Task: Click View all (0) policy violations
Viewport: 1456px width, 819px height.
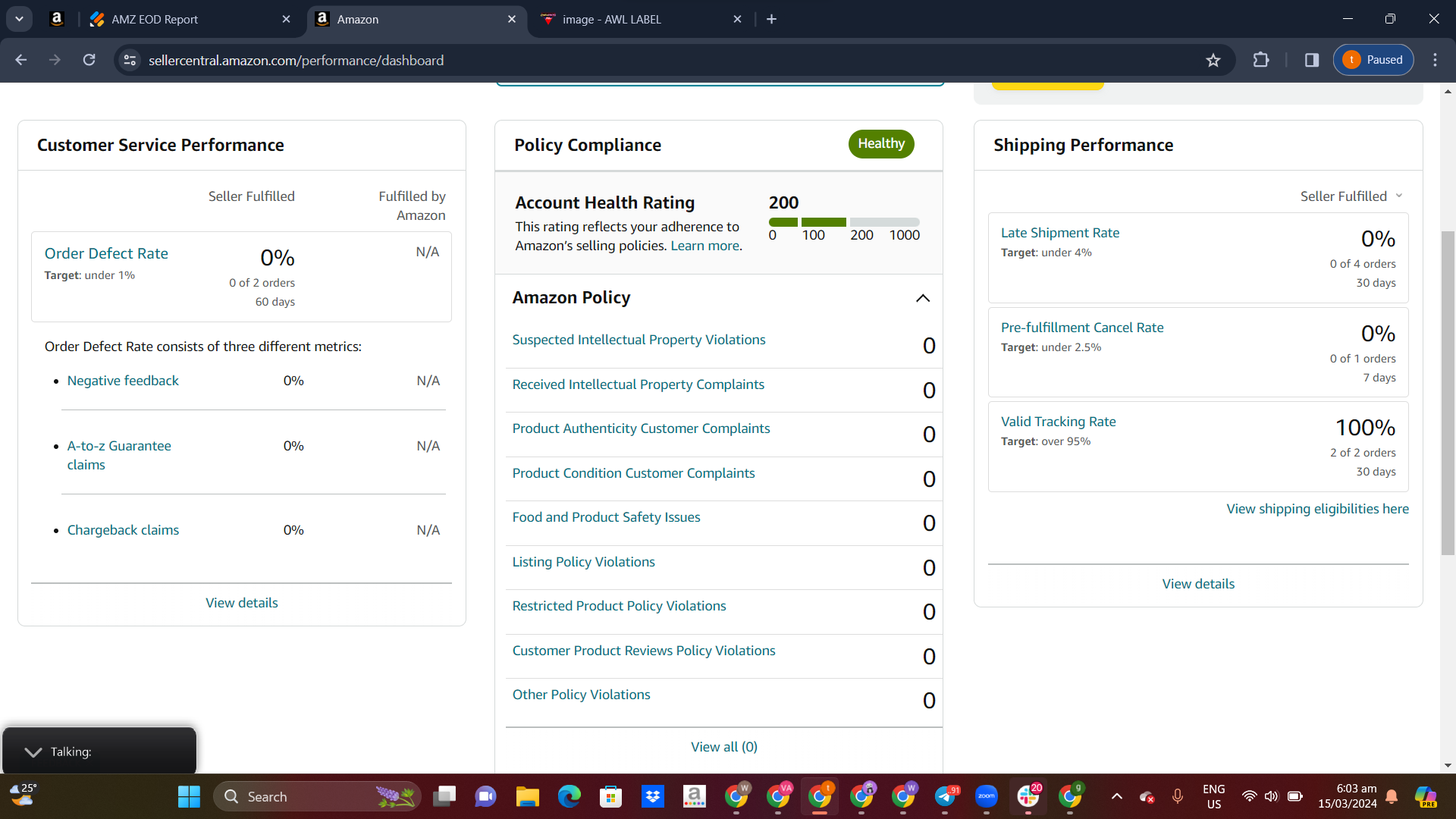Action: (x=723, y=747)
